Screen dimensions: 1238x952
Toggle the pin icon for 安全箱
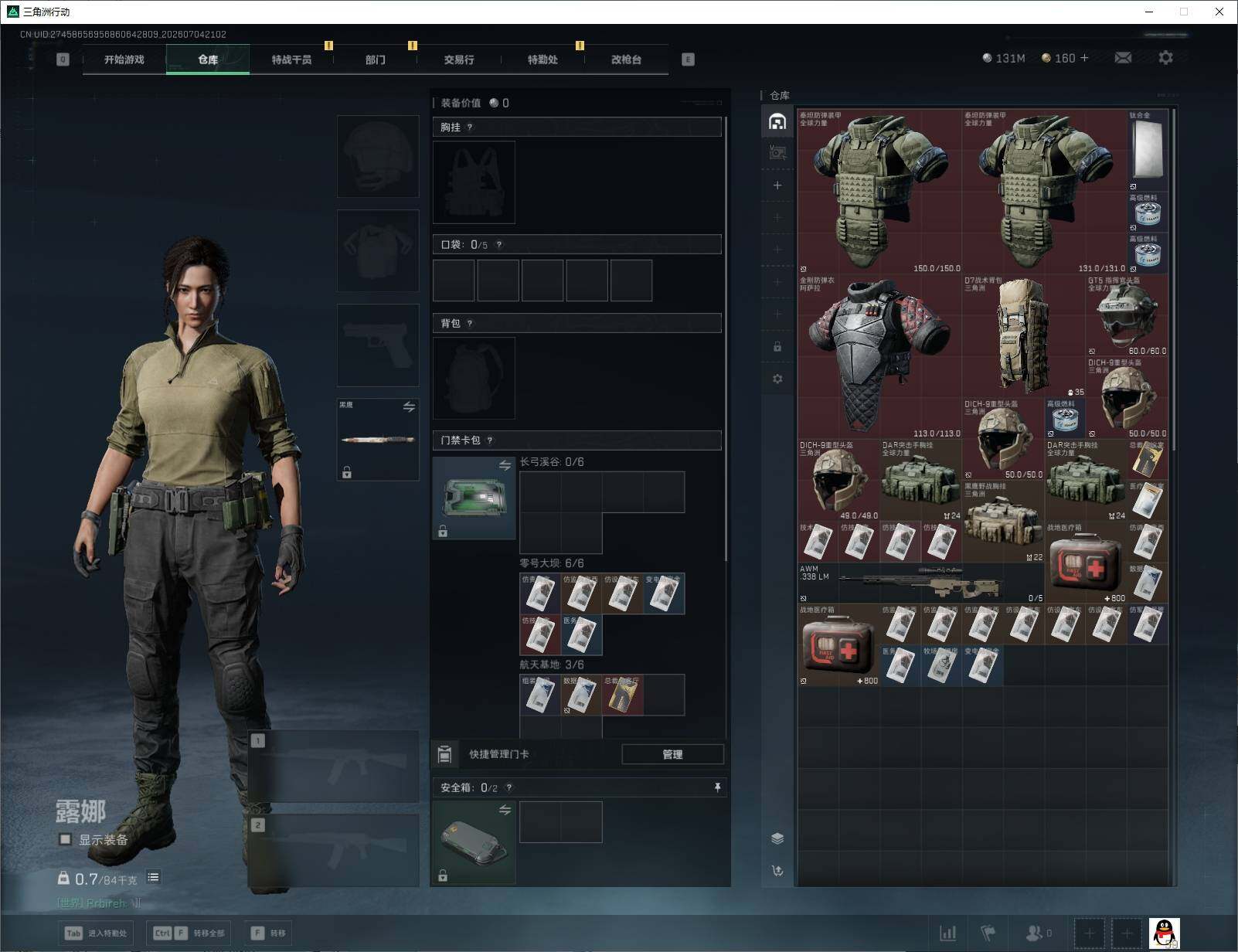click(717, 787)
